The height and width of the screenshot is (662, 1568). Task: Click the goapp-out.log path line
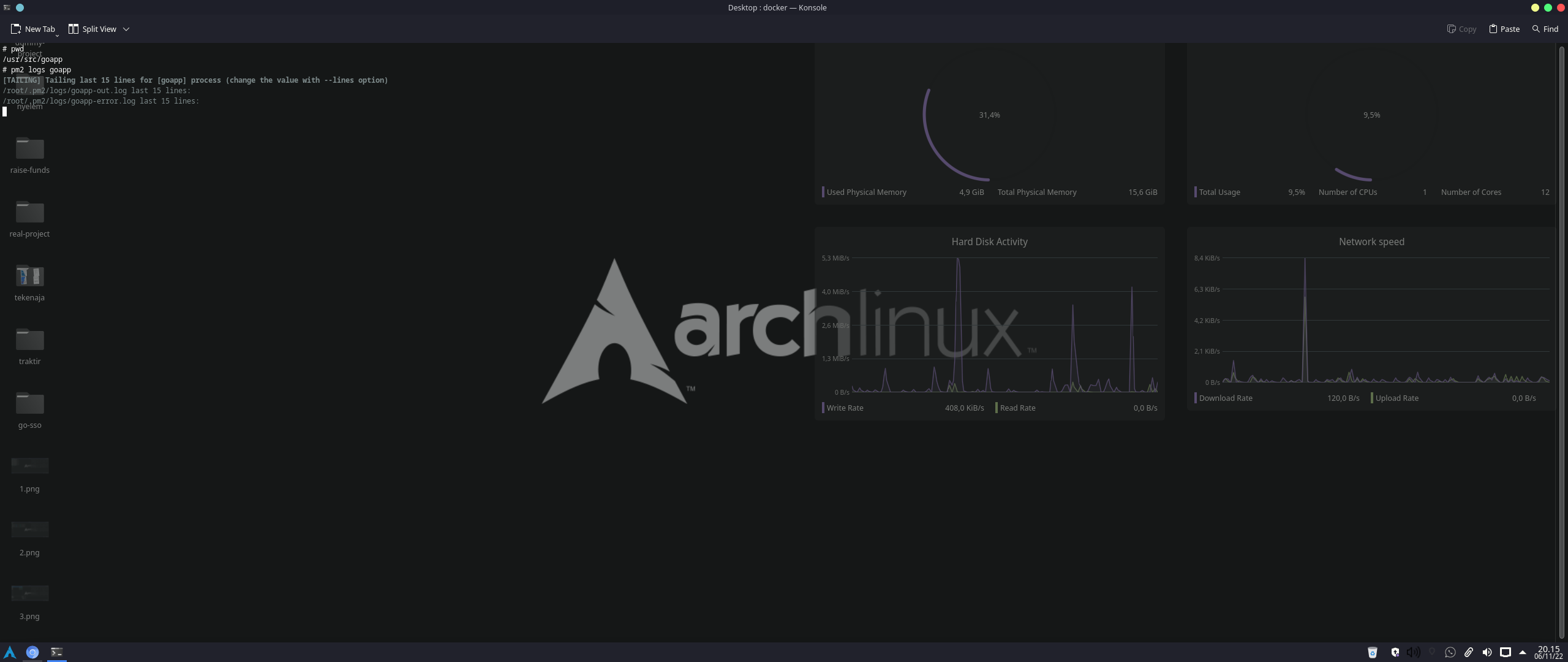(x=97, y=91)
